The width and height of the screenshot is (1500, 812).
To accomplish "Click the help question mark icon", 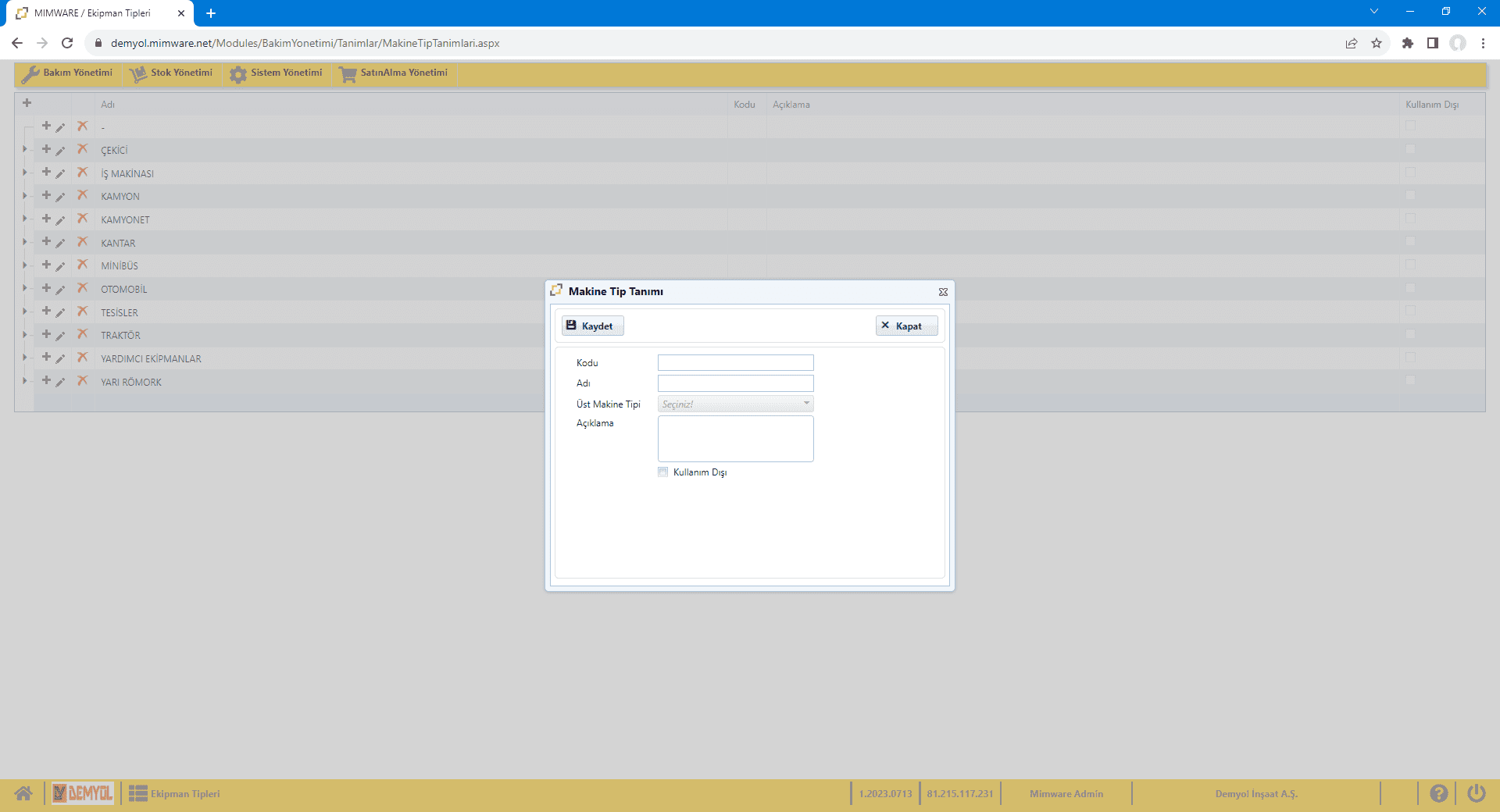I will click(x=1438, y=793).
